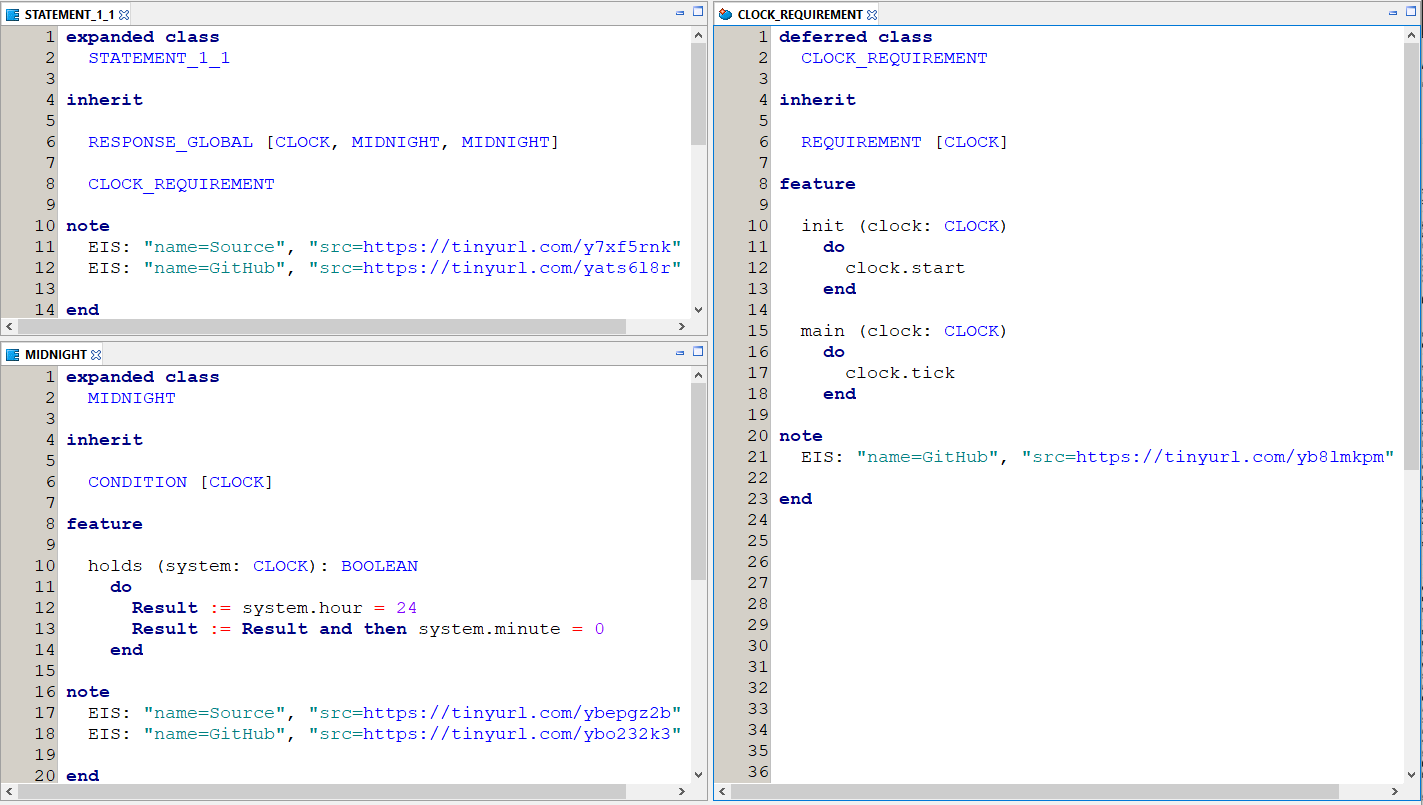
Task: Grab vertical scrollbar thumb in MIDNIGHT editor
Action: (x=698, y=482)
